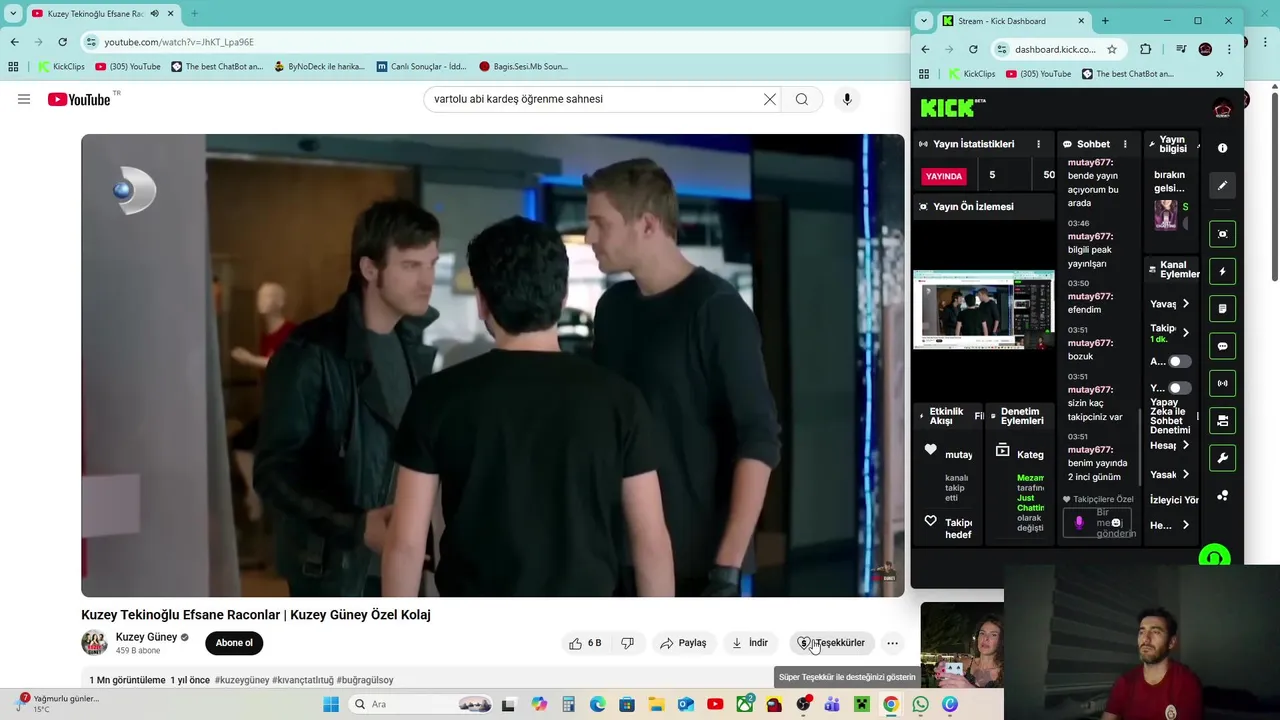Image resolution: width=1280 pixels, height=720 pixels.
Task: Click the green KICK logo
Action: pos(947,108)
